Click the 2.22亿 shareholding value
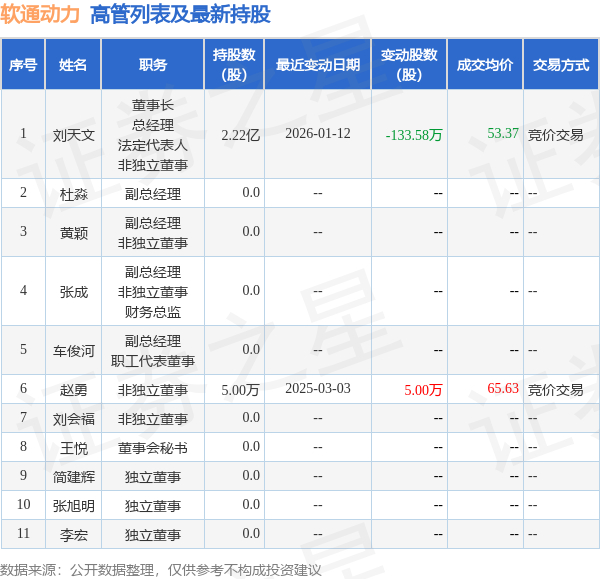The height and width of the screenshot is (579, 600). click(x=241, y=135)
